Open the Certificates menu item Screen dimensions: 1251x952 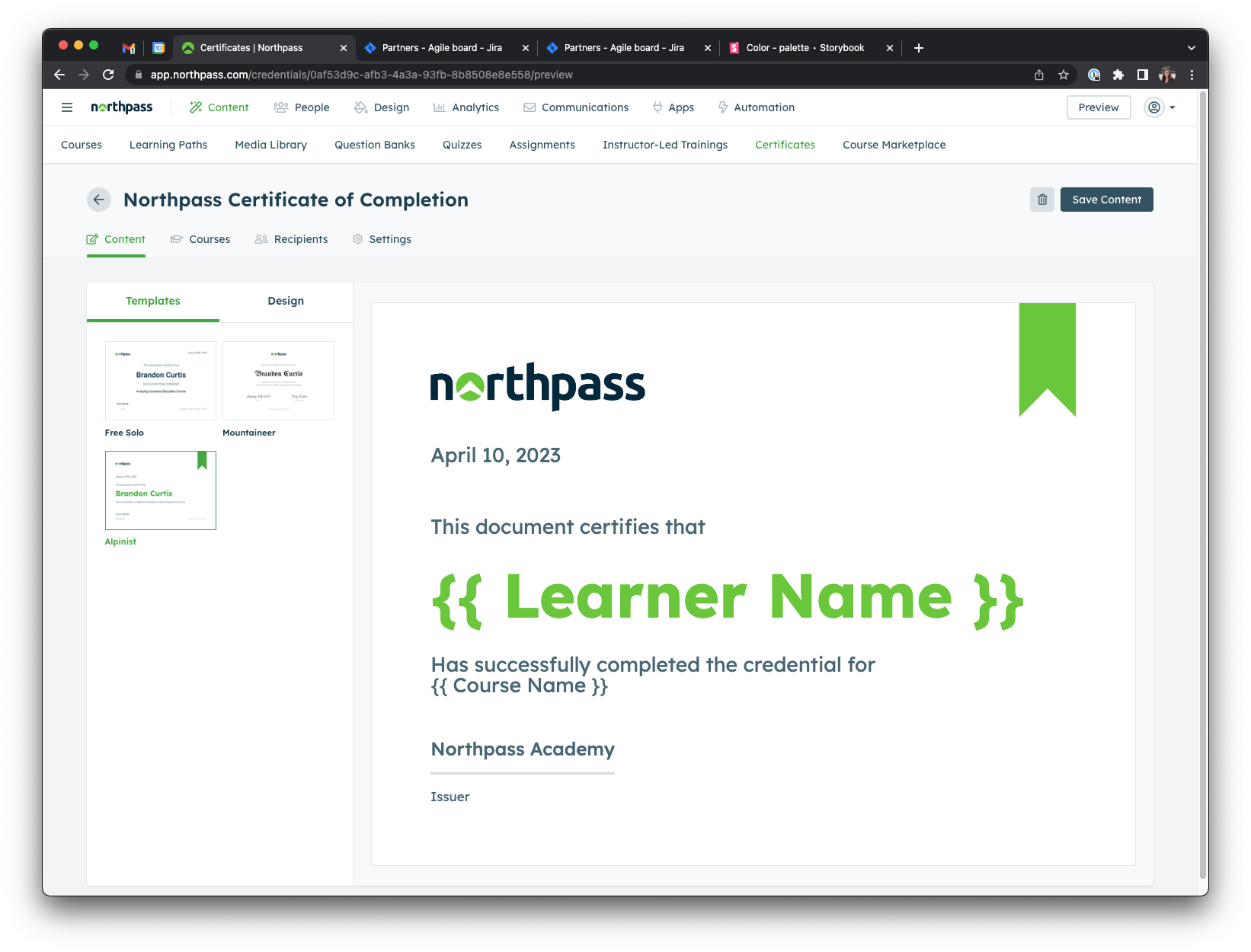[785, 145]
